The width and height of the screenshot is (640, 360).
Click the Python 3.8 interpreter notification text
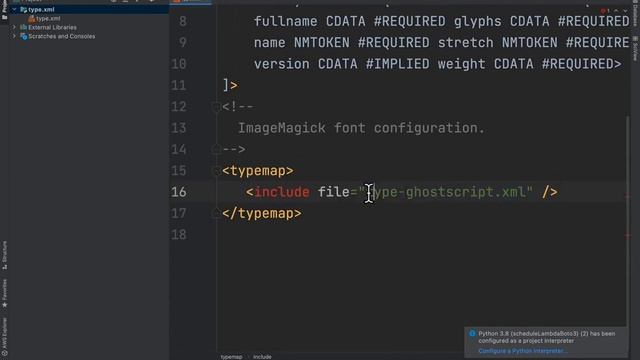[547, 337]
